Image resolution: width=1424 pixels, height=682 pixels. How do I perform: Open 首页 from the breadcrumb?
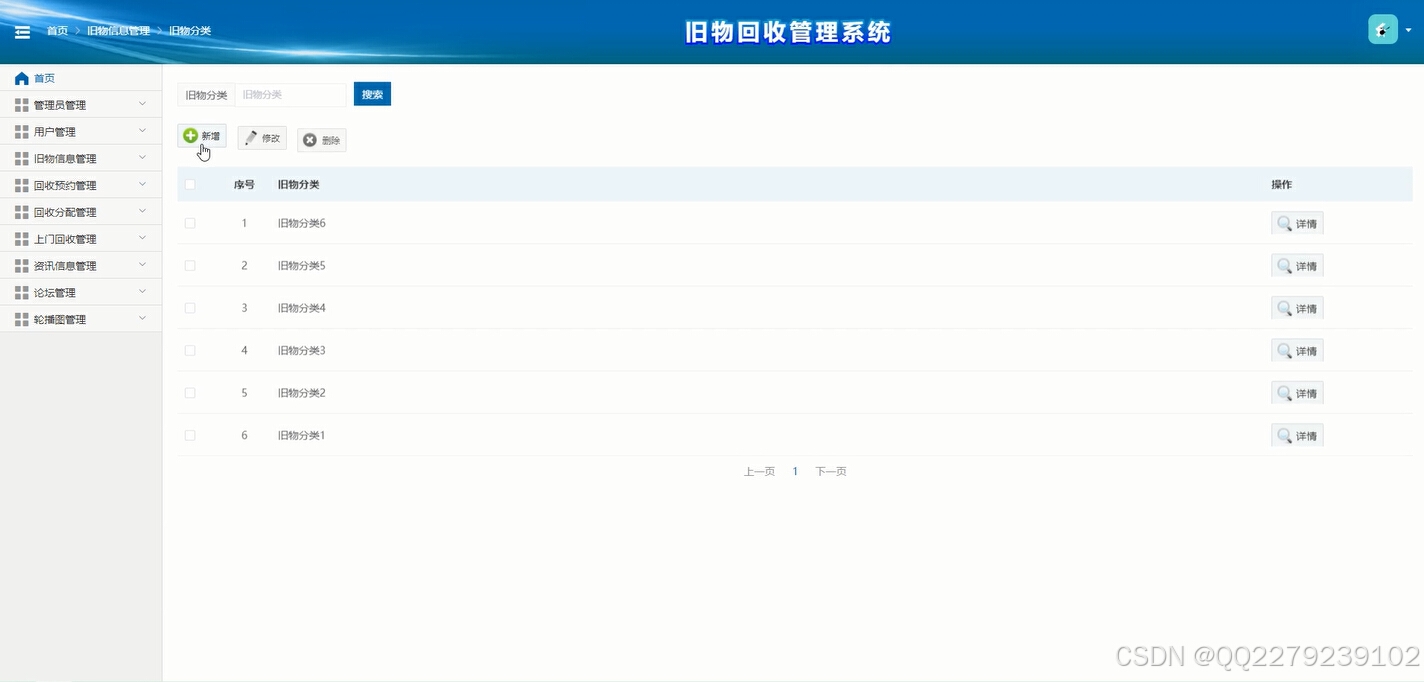pos(57,30)
